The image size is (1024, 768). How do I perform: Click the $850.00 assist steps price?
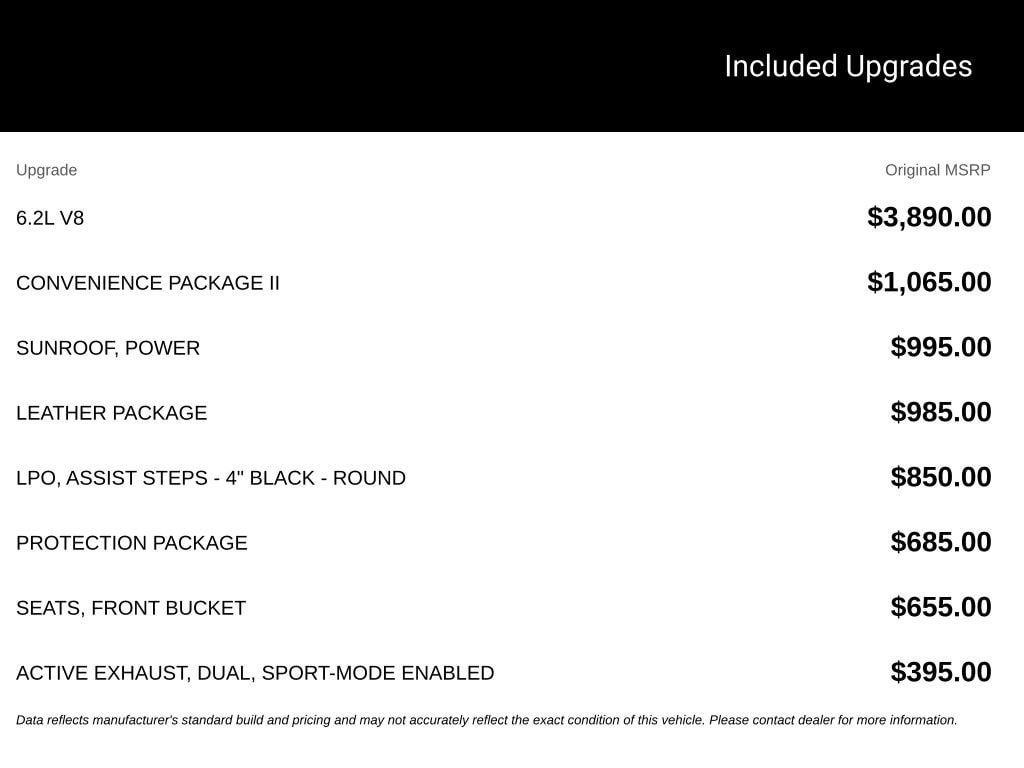(x=940, y=477)
